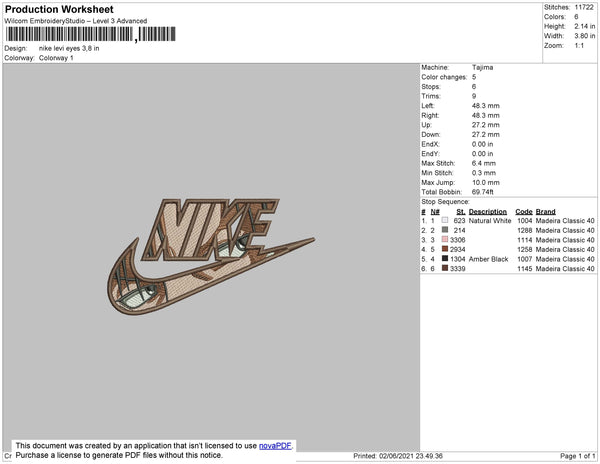Image resolution: width=600 pixels, height=464 pixels.
Task: Click the 'Code' column header
Action: click(524, 212)
